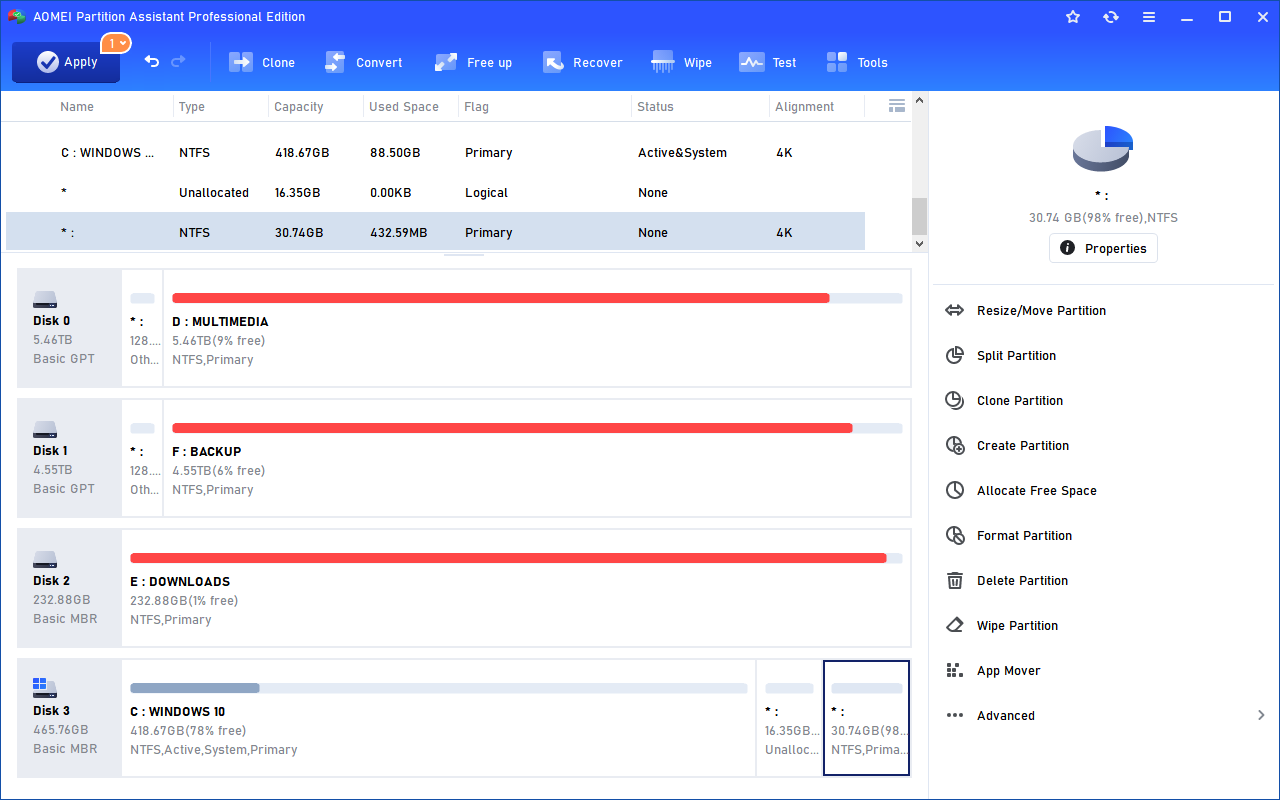The width and height of the screenshot is (1280, 800).
Task: Sort by the Used Space column header
Action: 404,107
